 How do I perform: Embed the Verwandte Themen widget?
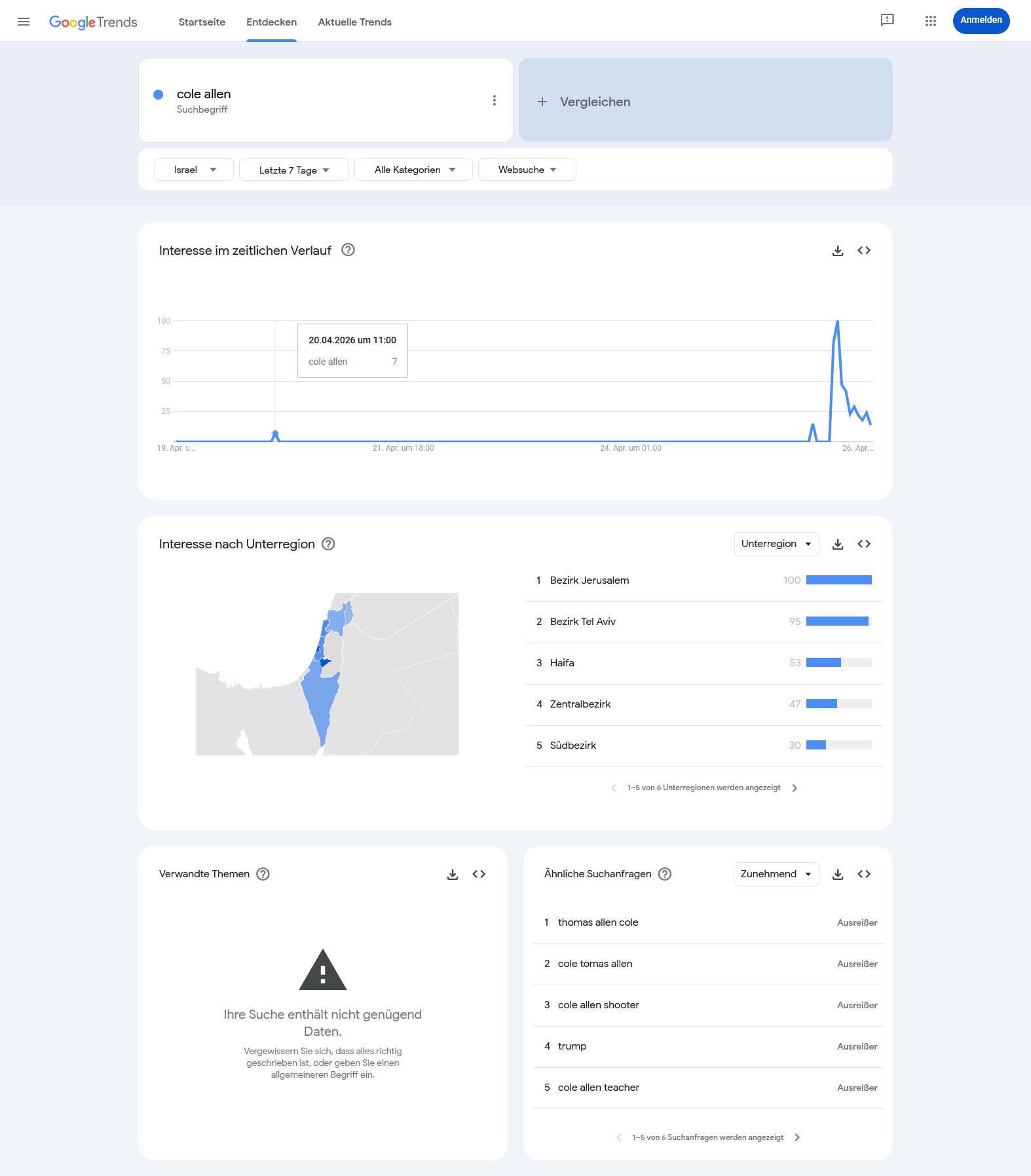pos(479,874)
